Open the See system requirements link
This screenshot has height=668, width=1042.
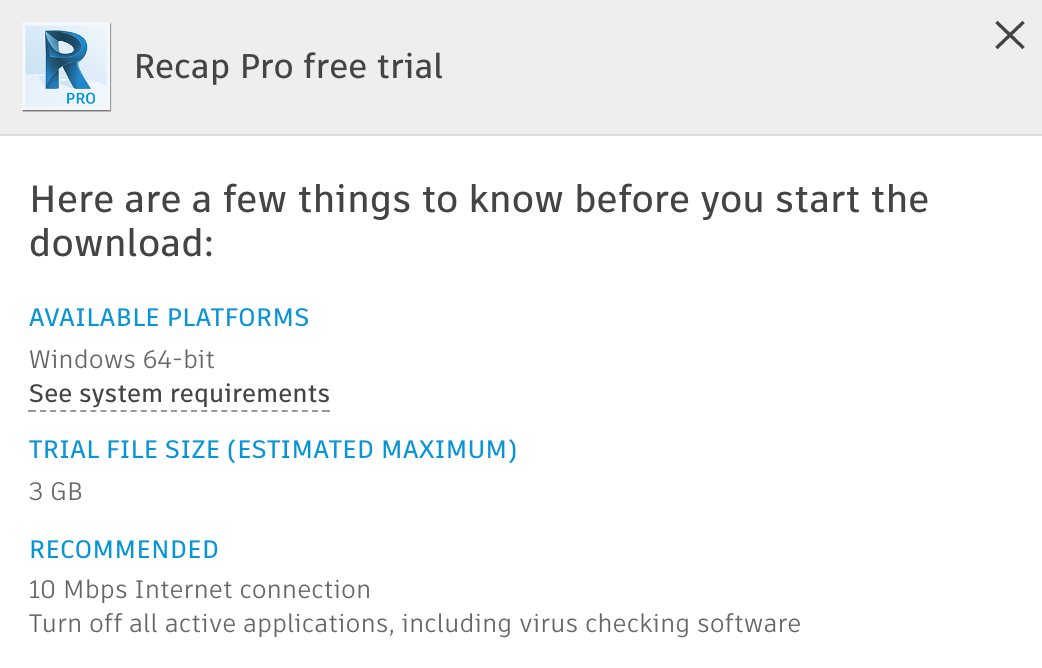coord(179,394)
